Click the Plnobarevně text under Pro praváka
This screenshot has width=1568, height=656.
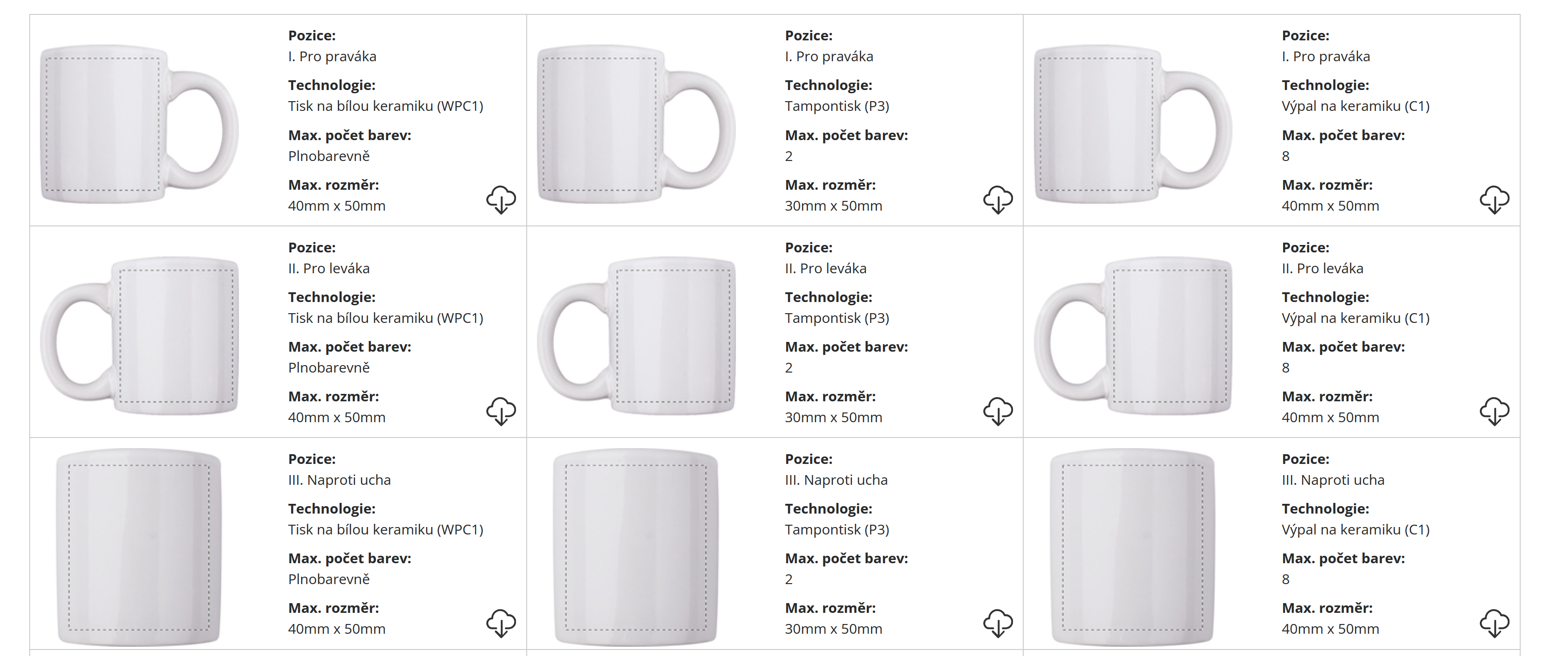tap(329, 156)
